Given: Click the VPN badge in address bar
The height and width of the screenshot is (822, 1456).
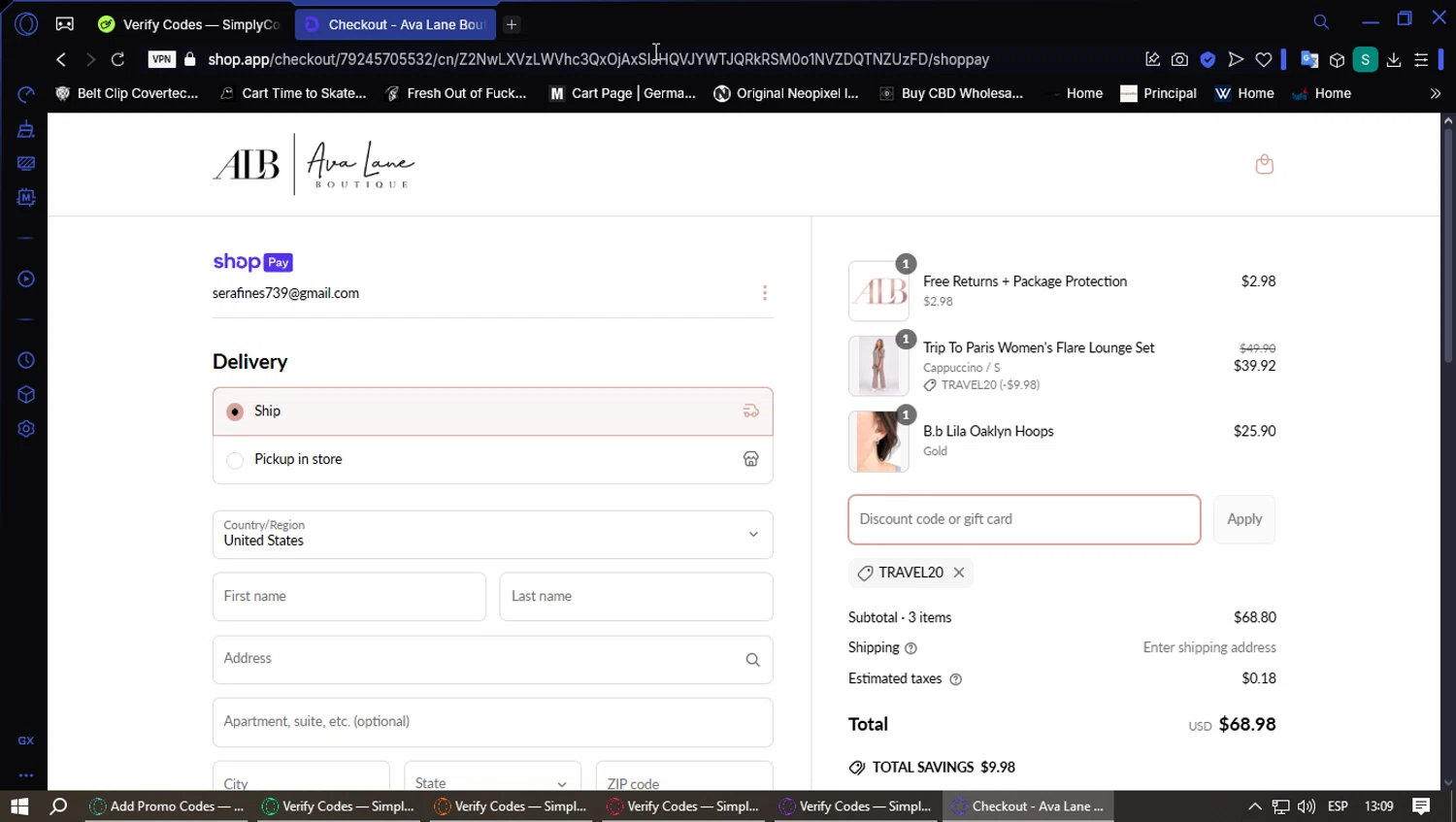Looking at the screenshot, I should [x=162, y=59].
